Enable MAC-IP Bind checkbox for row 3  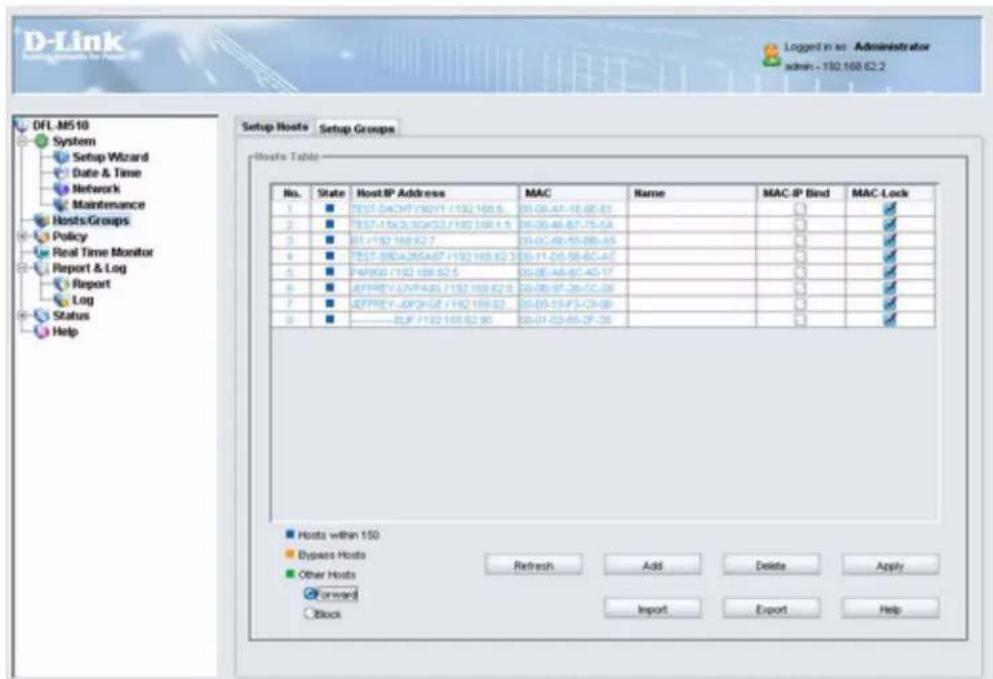[x=800, y=240]
